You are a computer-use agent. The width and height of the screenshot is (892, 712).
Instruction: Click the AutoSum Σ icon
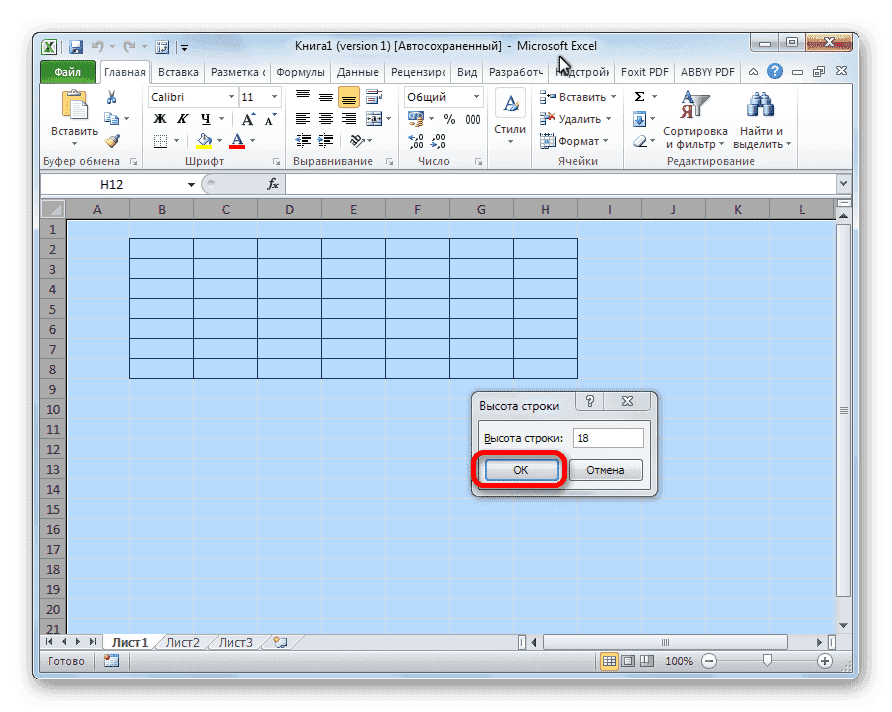coord(639,96)
